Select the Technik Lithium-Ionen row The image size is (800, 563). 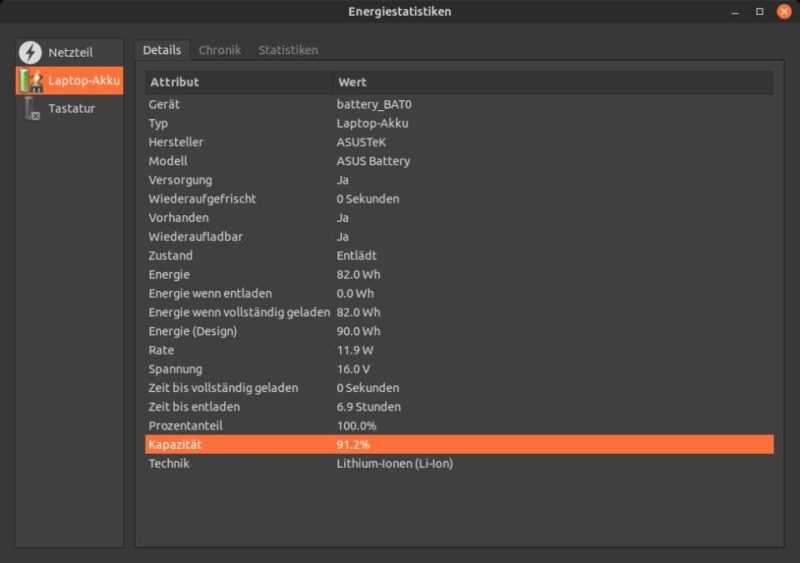tap(459, 464)
